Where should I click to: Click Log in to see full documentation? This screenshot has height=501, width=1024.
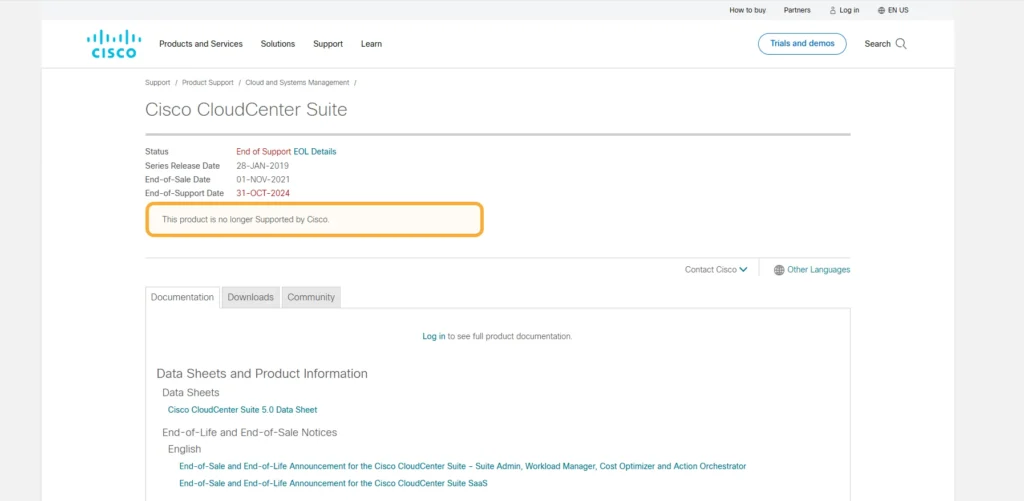point(434,336)
